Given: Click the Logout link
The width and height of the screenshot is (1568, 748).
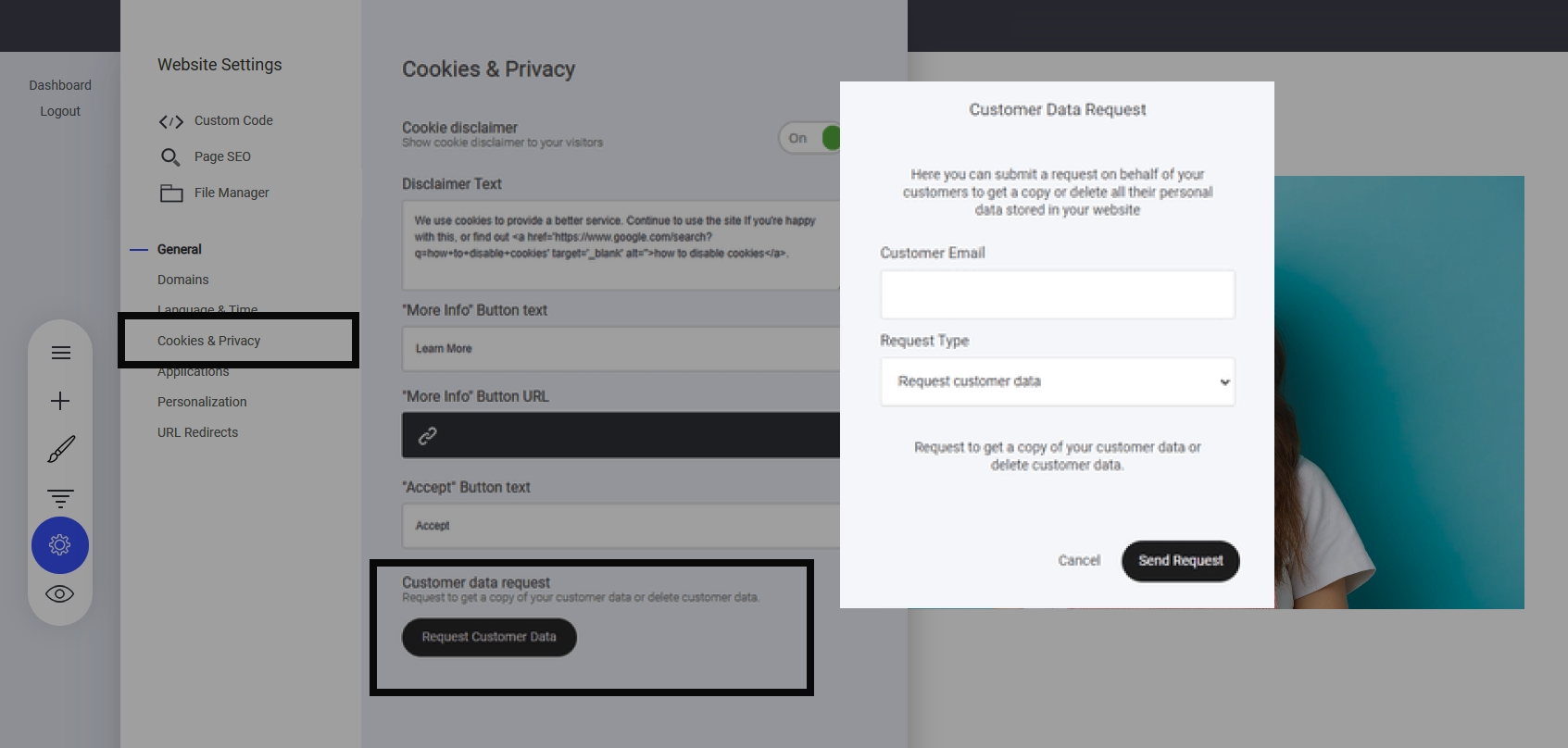Looking at the screenshot, I should point(60,111).
